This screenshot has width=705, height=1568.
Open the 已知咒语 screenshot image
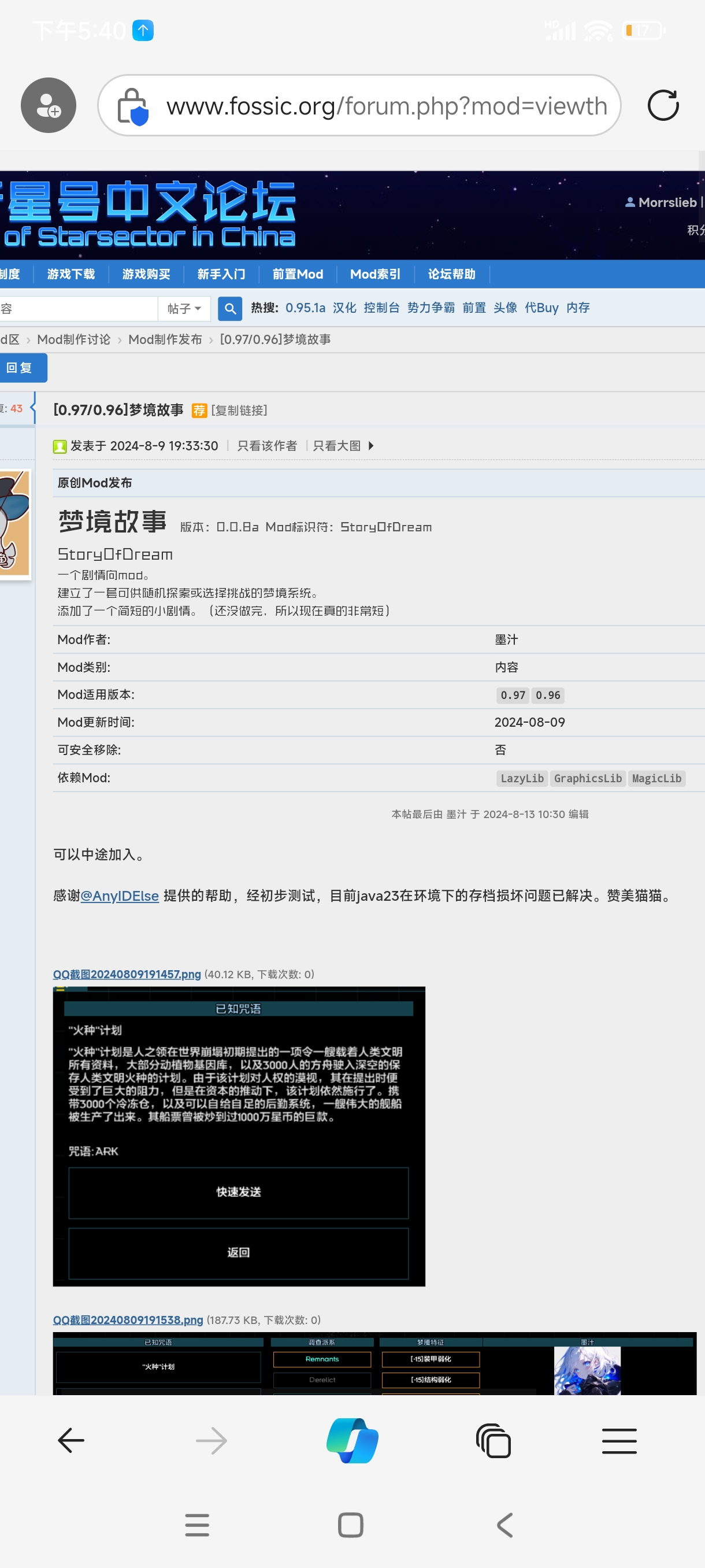click(239, 1137)
